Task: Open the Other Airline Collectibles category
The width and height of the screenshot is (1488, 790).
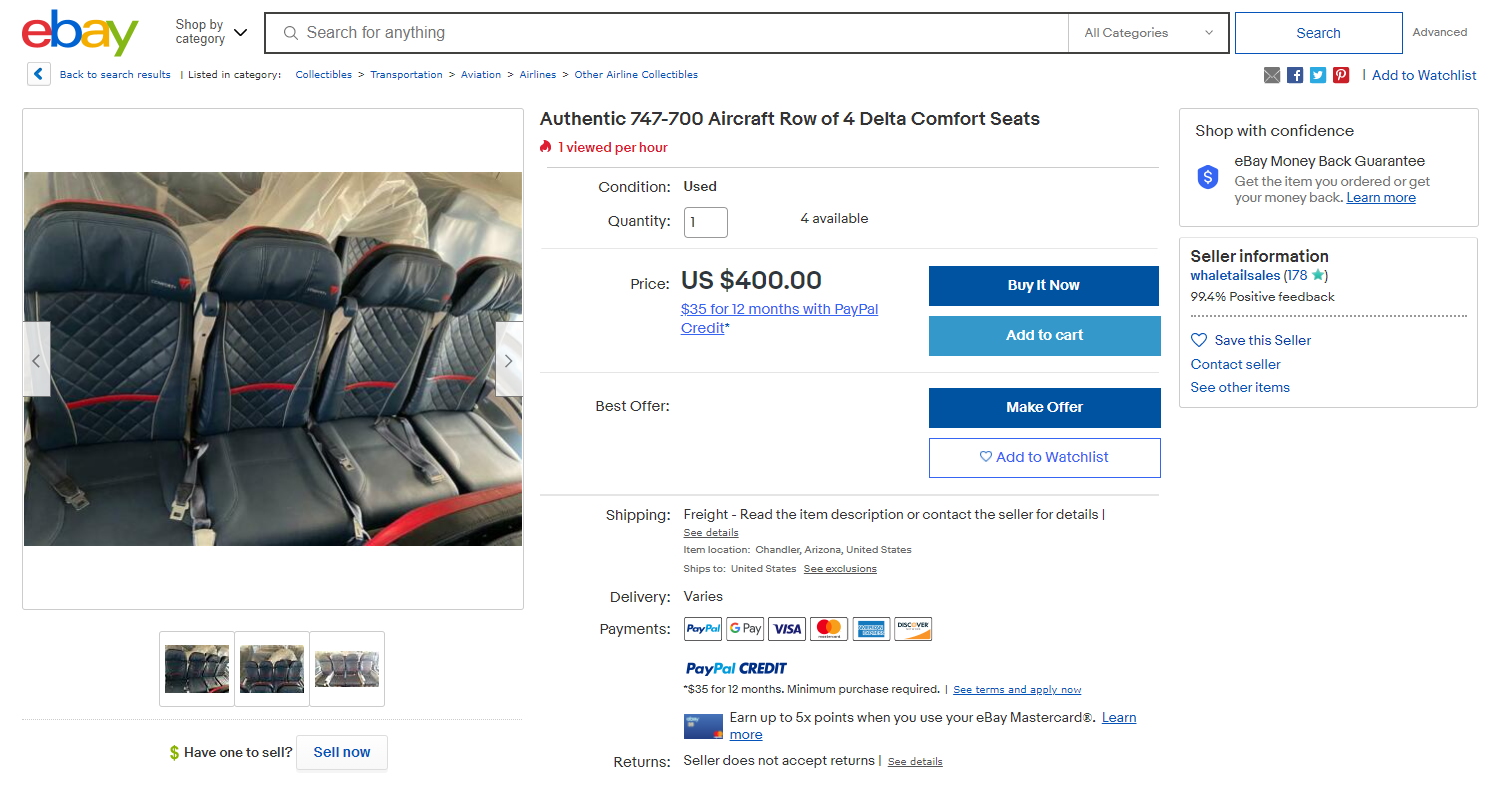Action: click(636, 74)
